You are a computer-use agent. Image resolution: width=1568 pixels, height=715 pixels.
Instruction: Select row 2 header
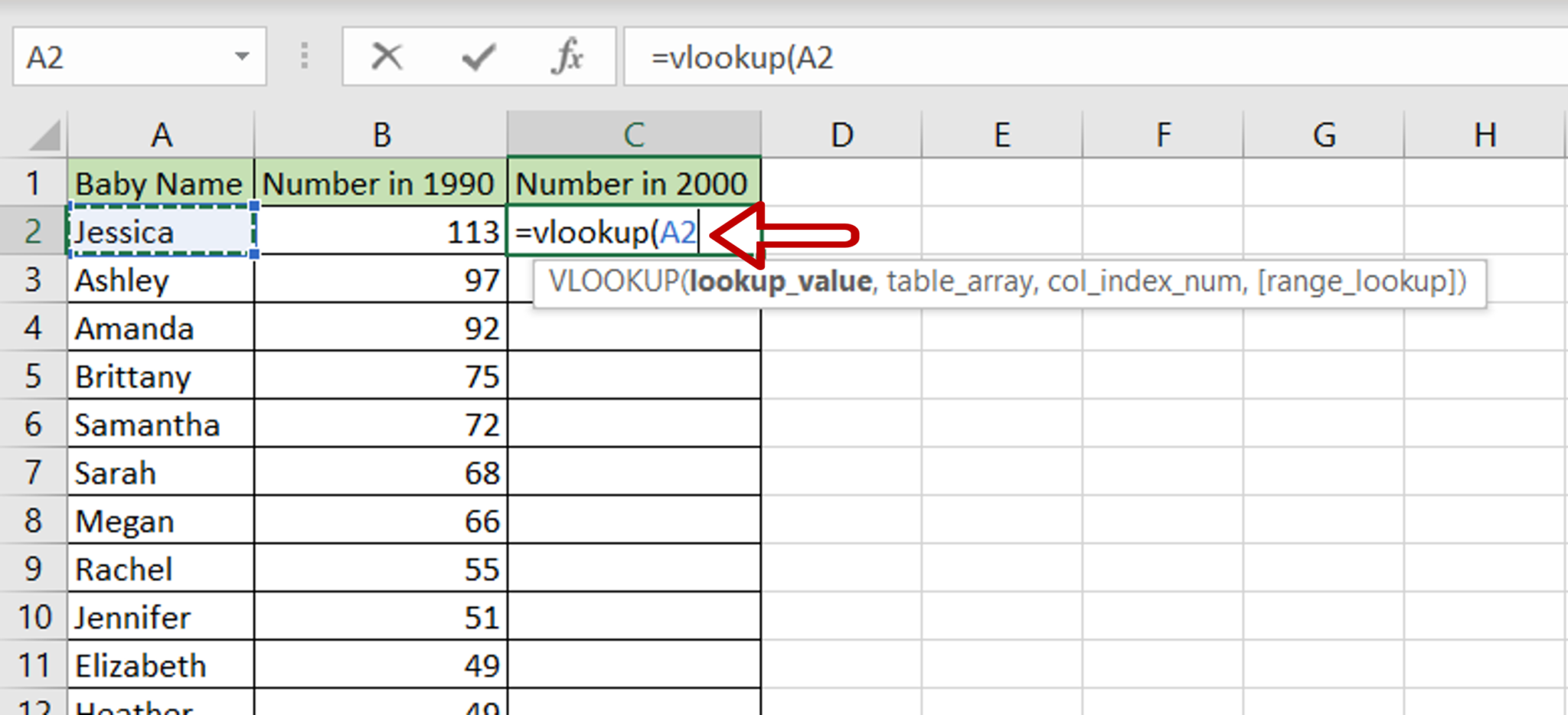pyautogui.click(x=33, y=230)
